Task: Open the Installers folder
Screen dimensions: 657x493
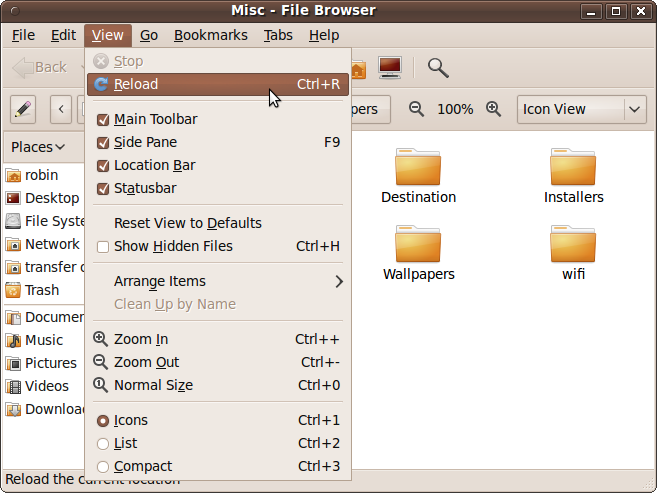Action: coord(573,176)
